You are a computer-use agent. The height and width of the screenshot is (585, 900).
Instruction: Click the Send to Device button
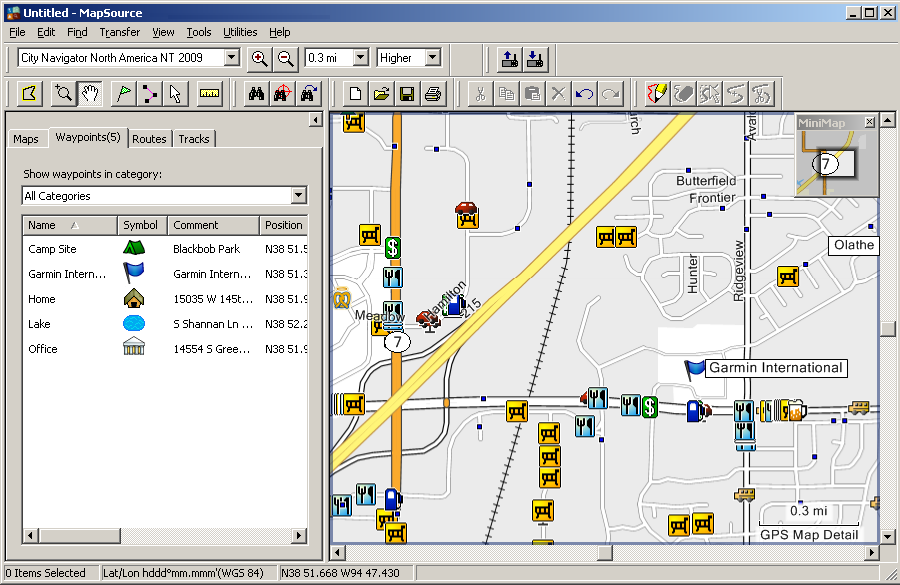click(510, 59)
